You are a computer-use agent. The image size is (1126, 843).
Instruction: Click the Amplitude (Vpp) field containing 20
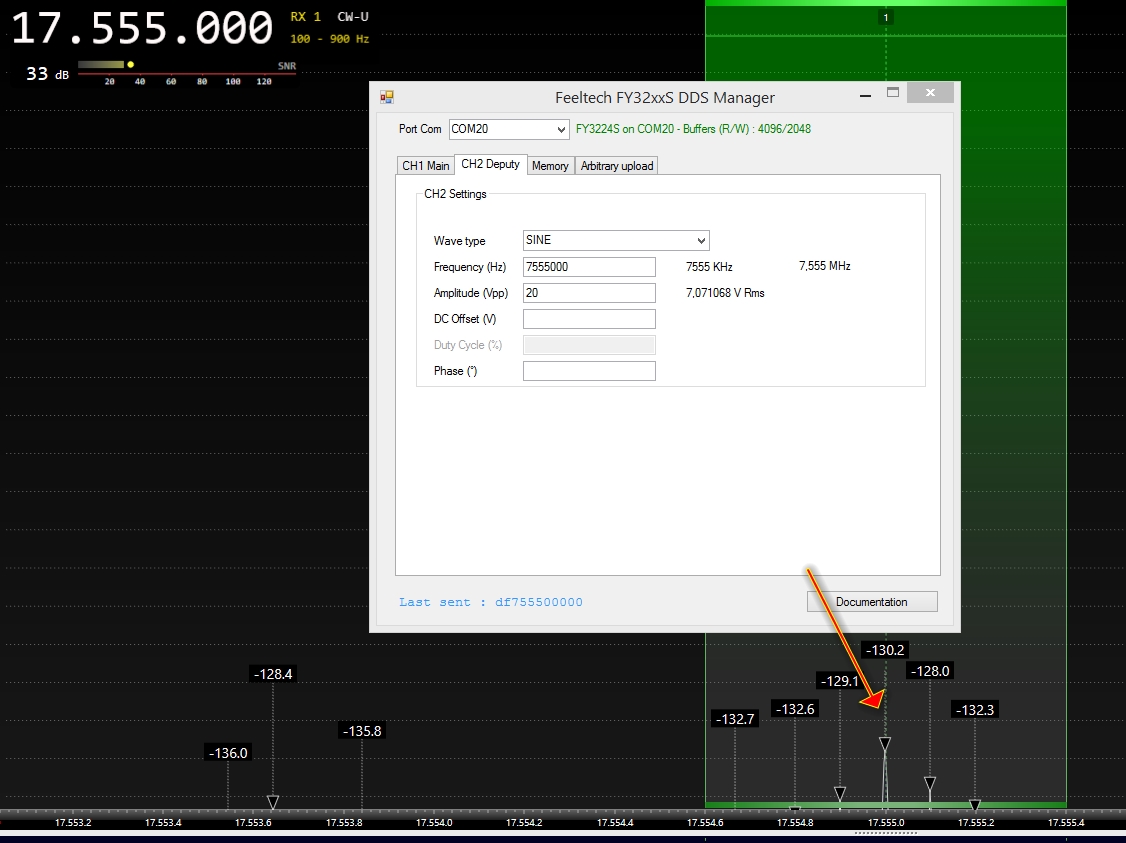589,293
